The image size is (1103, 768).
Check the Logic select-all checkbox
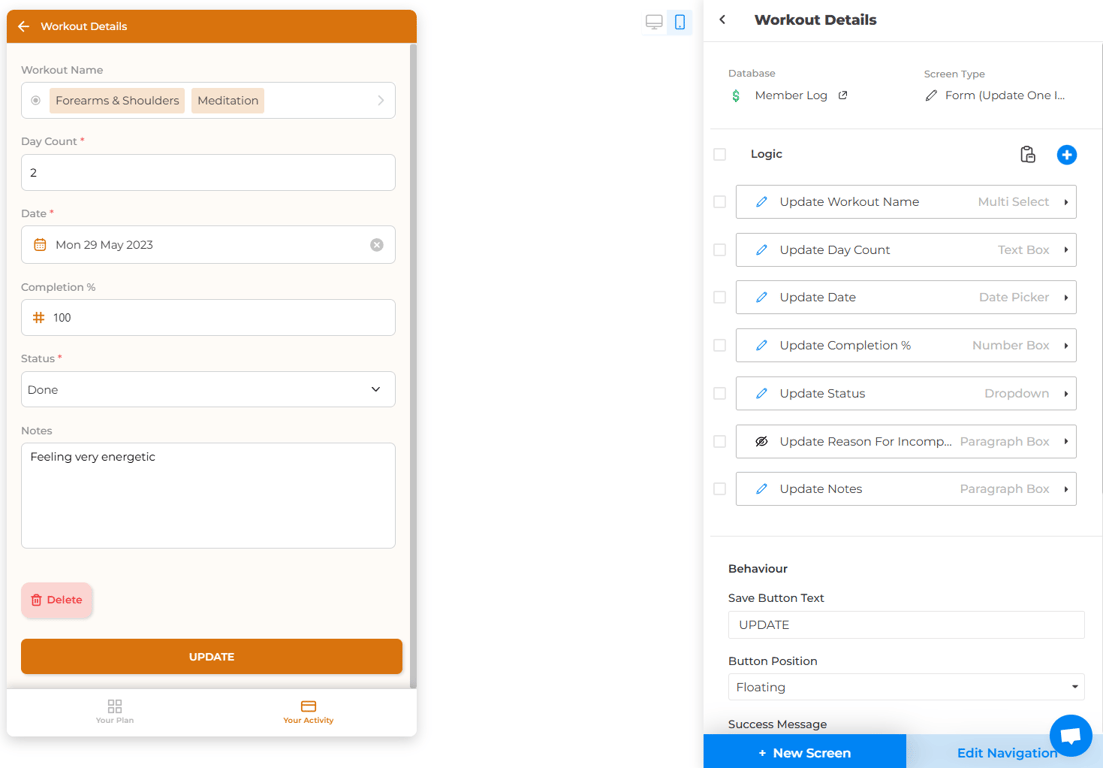720,154
